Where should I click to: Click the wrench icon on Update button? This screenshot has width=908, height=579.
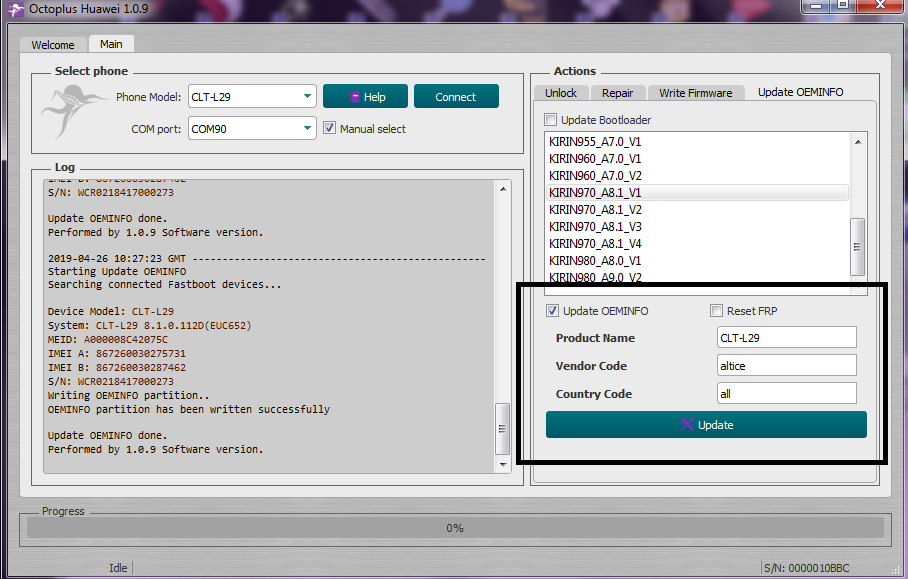687,424
